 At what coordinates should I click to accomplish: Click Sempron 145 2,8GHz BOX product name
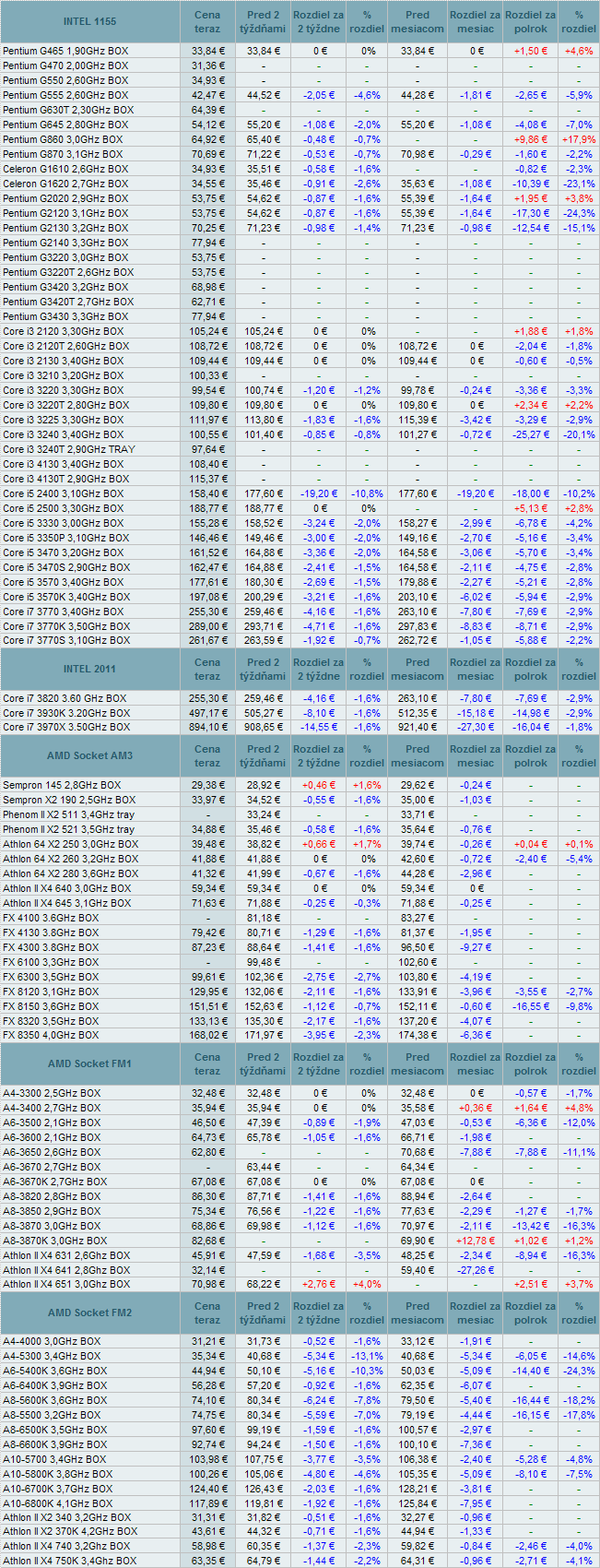62,785
